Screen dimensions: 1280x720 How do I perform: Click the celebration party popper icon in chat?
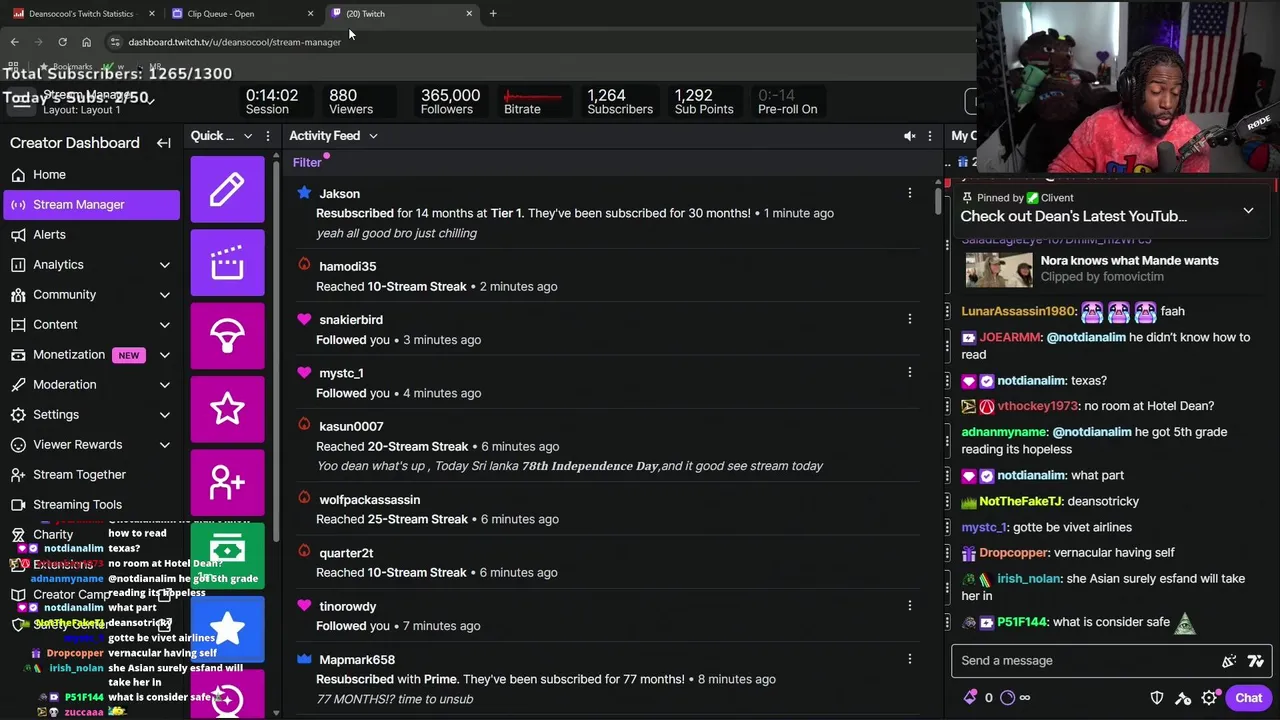(x=1229, y=660)
